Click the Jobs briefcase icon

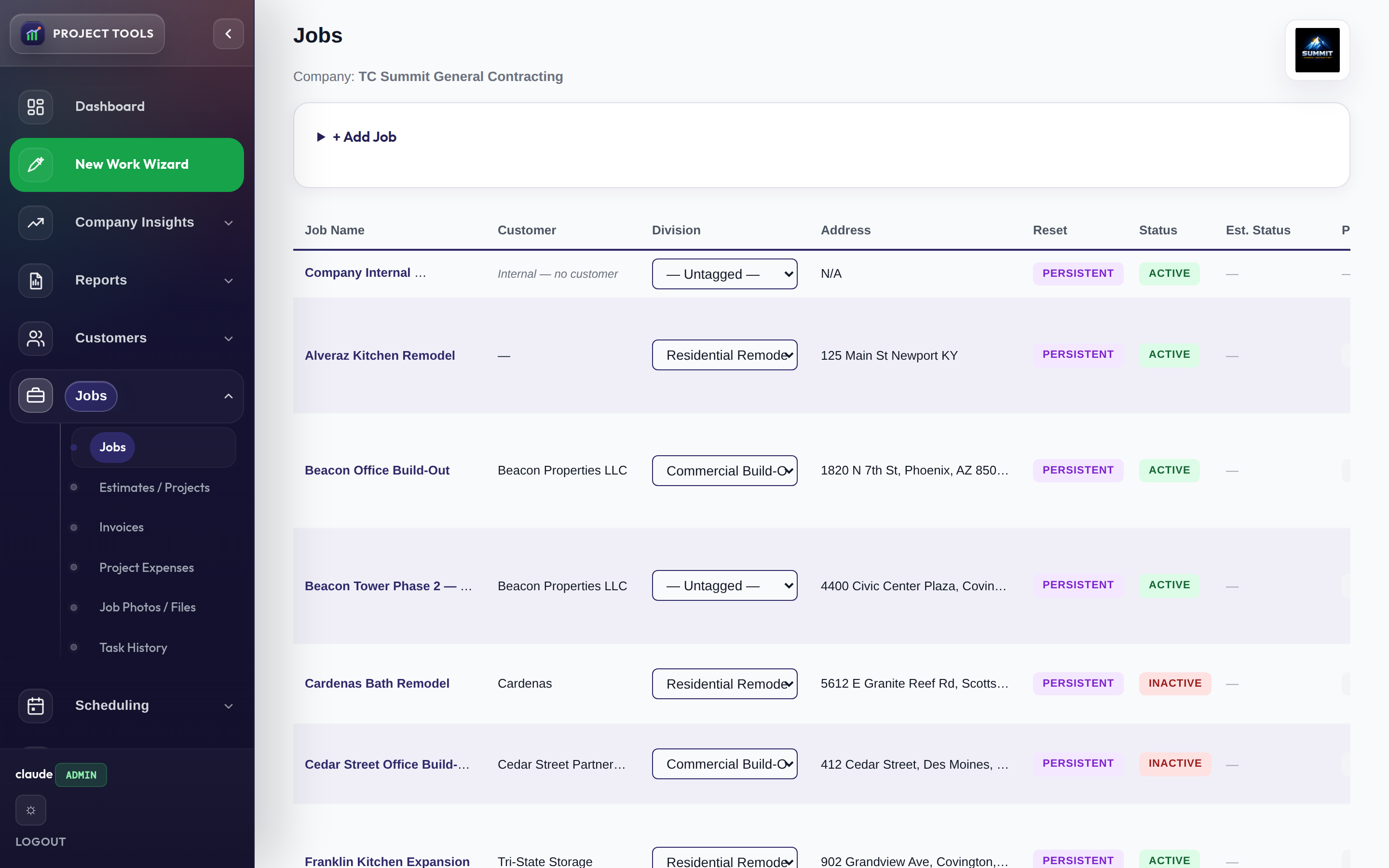pyautogui.click(x=36, y=396)
